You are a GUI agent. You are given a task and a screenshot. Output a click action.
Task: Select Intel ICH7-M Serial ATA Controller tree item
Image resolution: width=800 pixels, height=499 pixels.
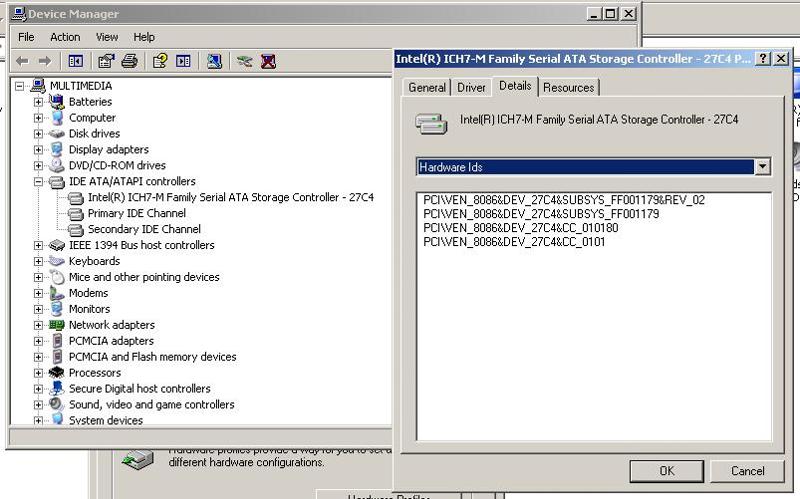pos(231,197)
